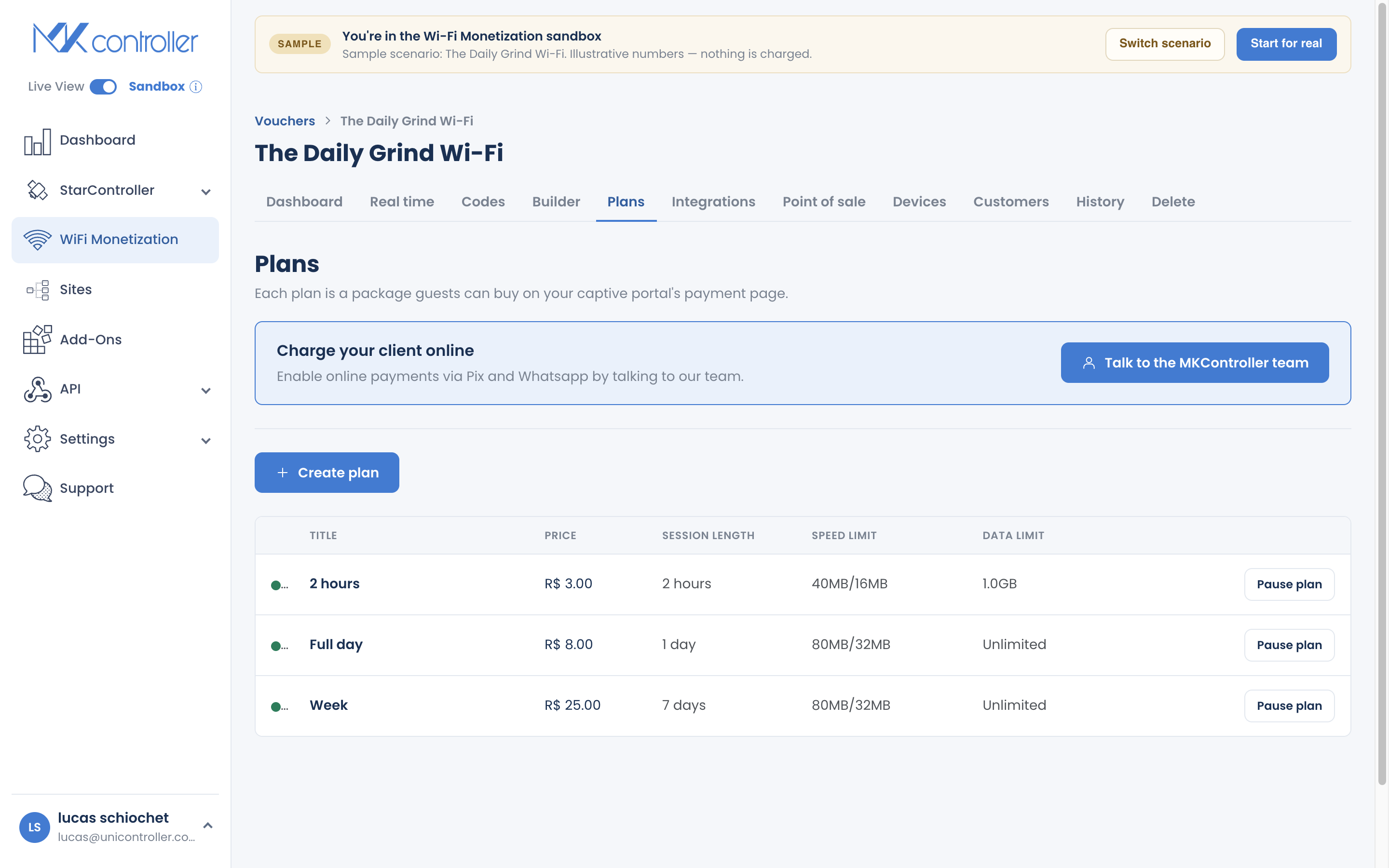Select the WiFi Monetization wifi icon
1389x868 pixels.
[x=37, y=239]
